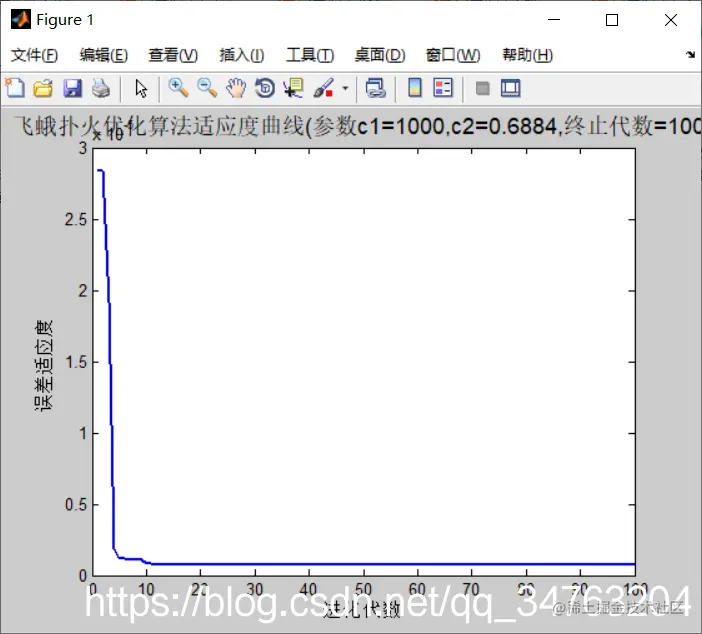
Task: Click the MATLAB logo in the title bar
Action: click(21, 19)
